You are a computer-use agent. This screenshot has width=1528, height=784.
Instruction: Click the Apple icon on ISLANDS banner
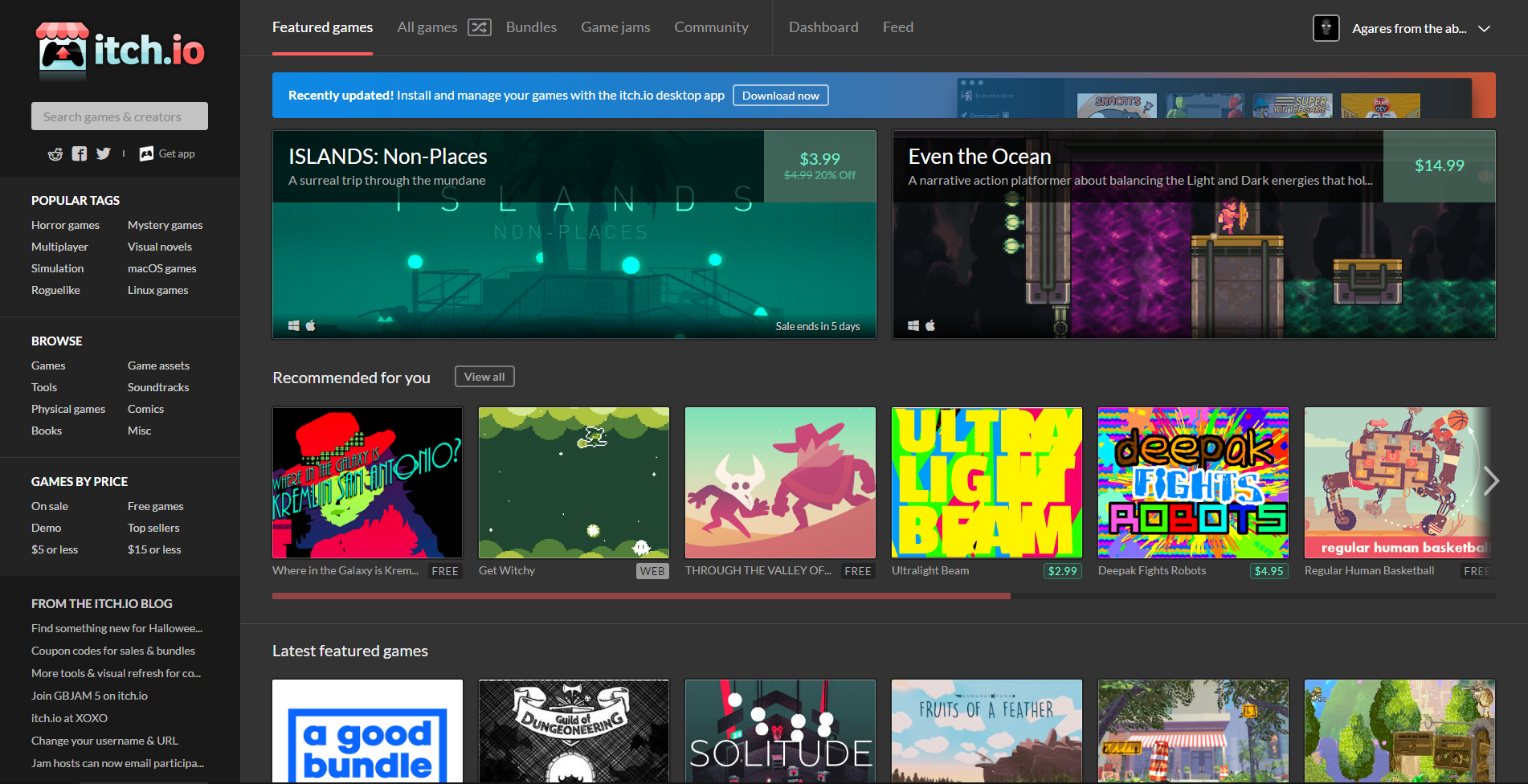click(x=311, y=325)
